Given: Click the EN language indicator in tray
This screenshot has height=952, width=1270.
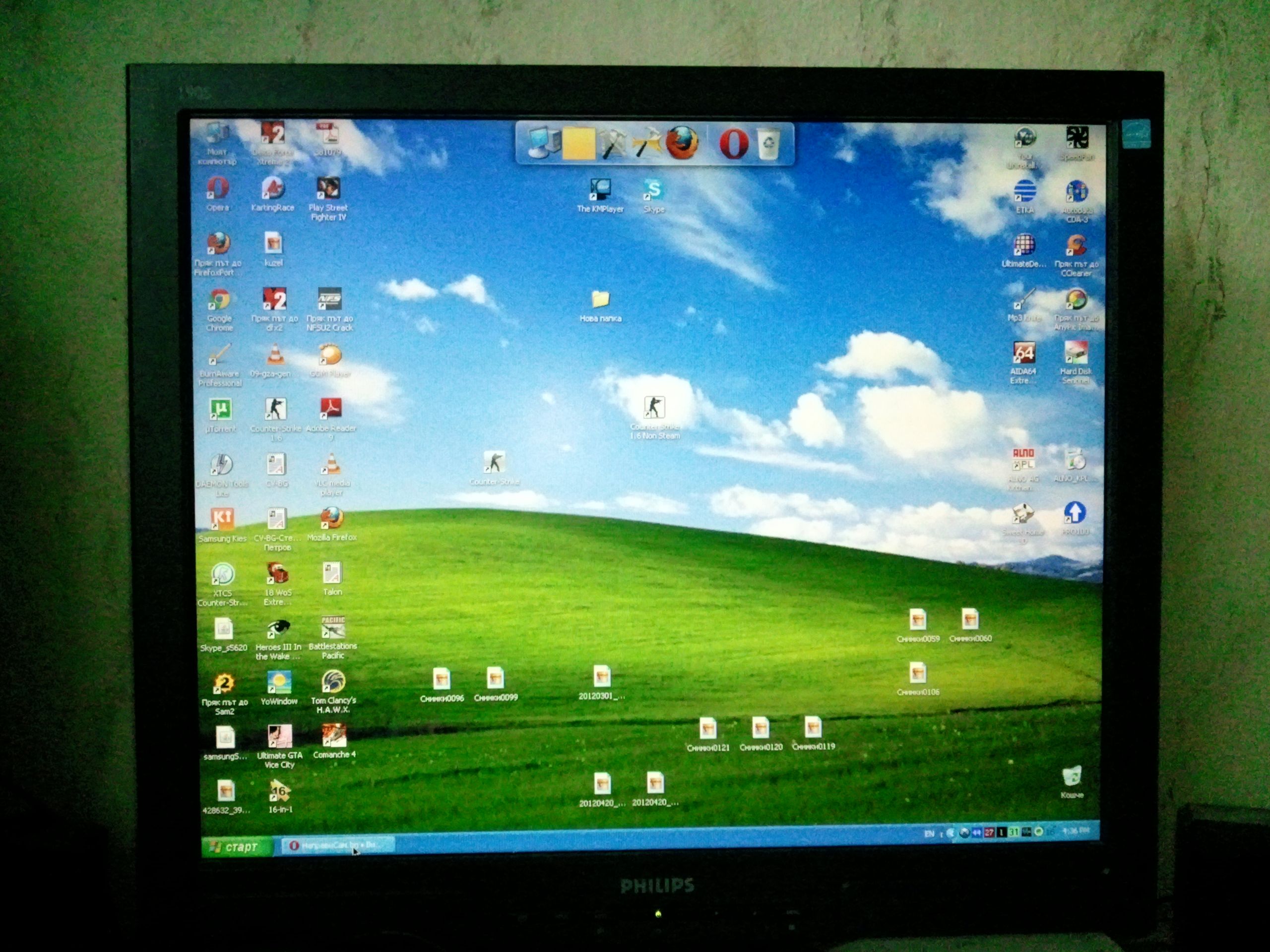Looking at the screenshot, I should [x=929, y=834].
